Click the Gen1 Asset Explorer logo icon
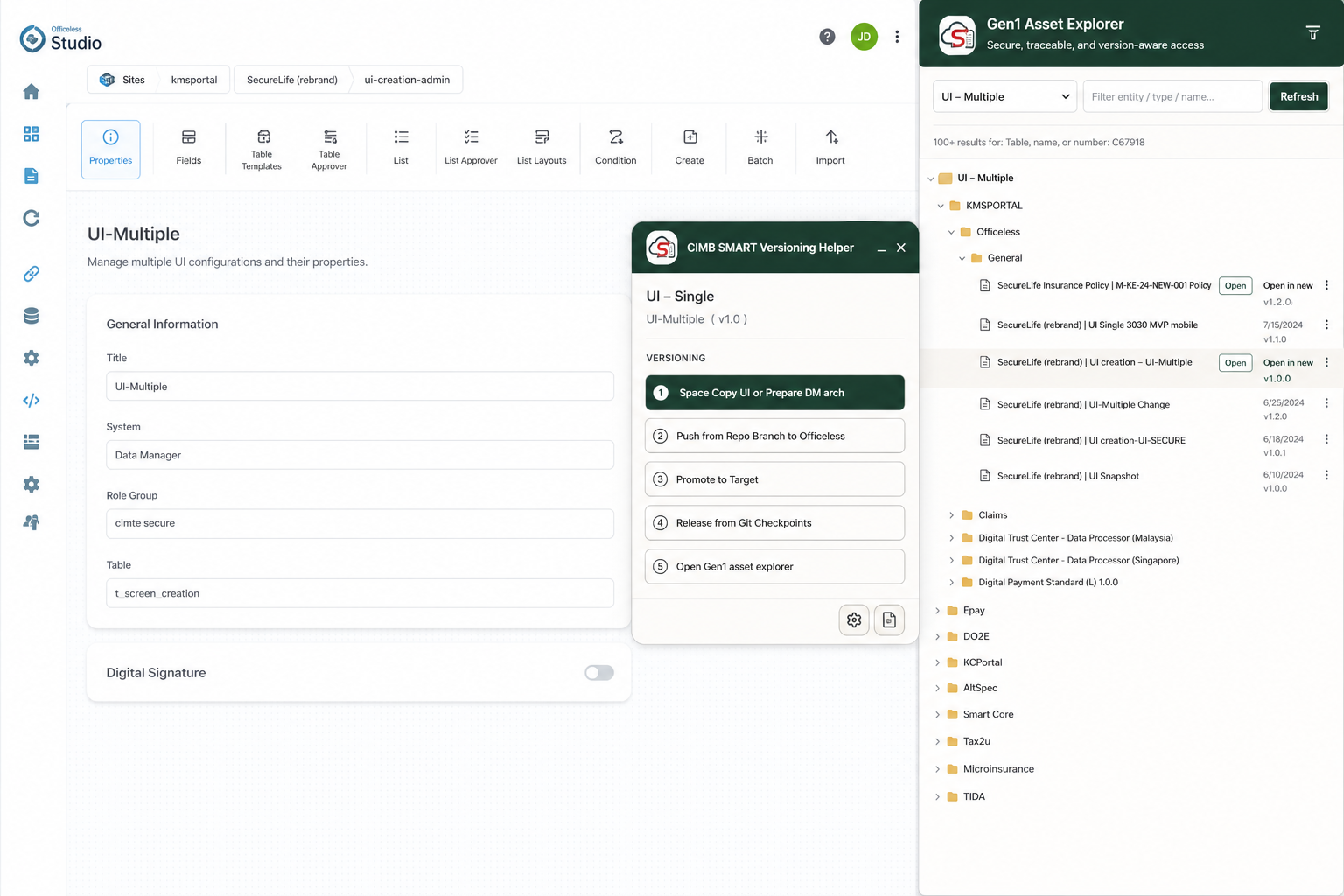 point(957,36)
